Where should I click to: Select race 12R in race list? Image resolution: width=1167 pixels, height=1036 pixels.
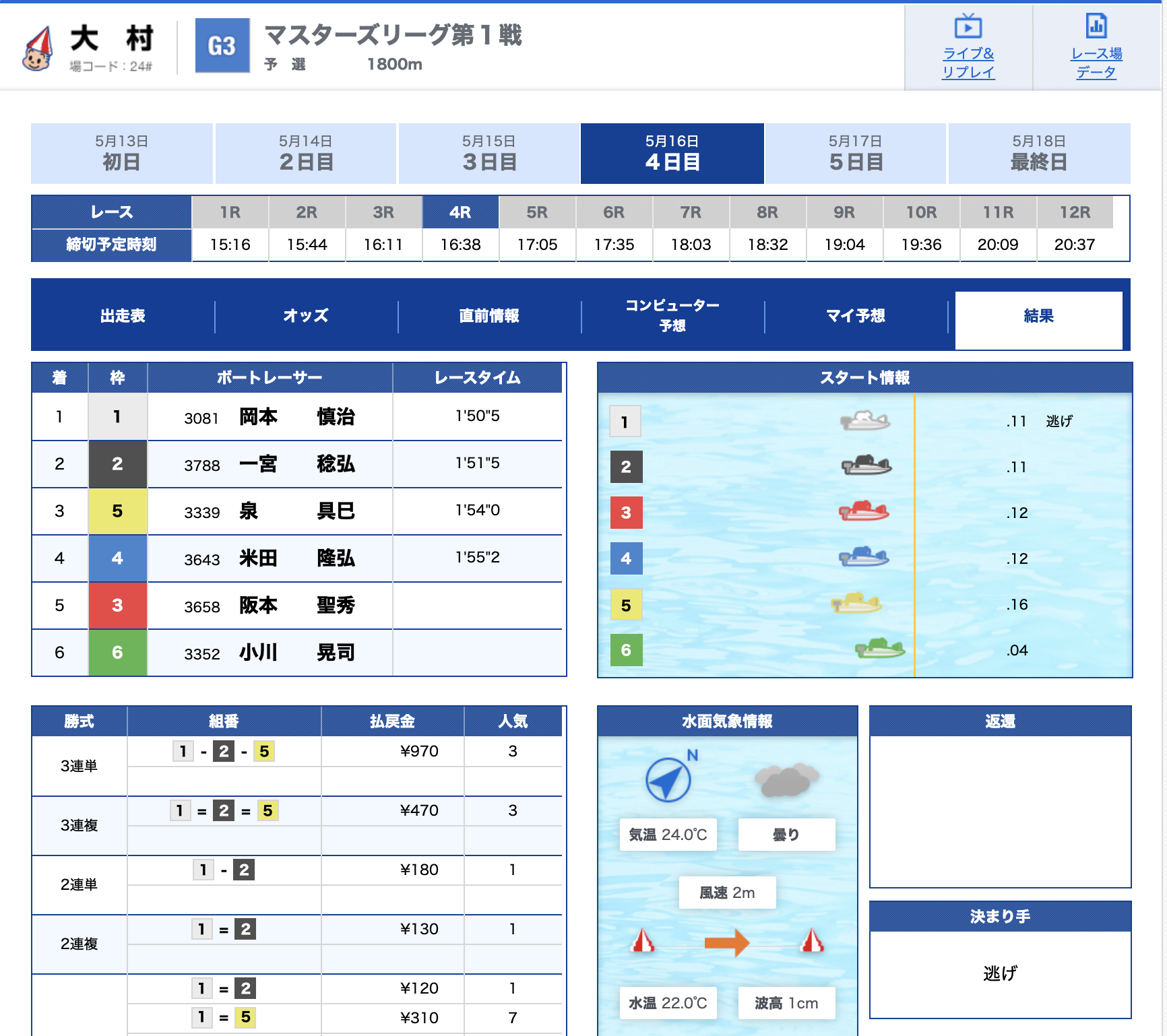coord(1074,213)
